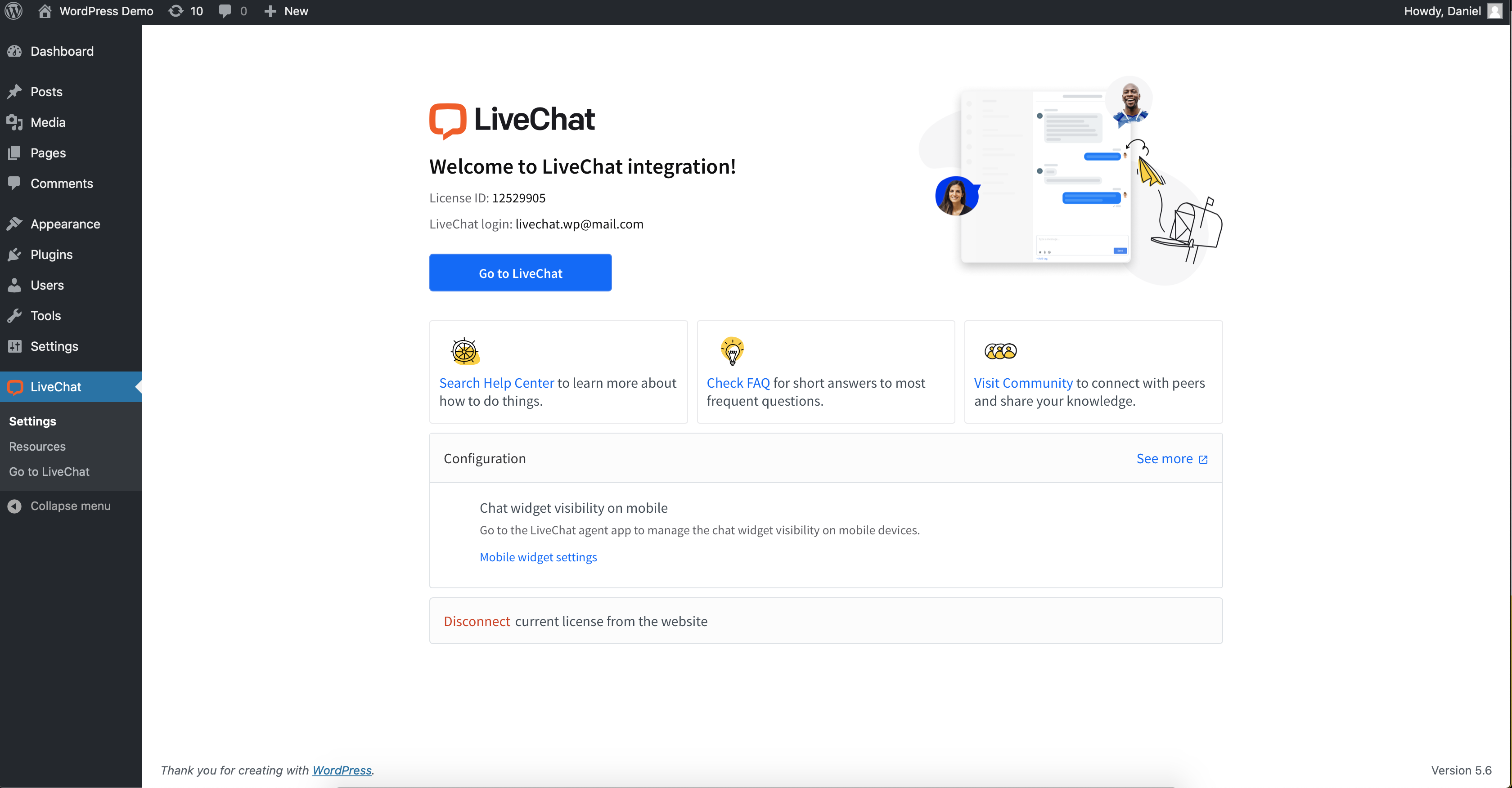Click Go to LiveChat button
Screen dimensions: 1512x788
[x=520, y=272]
